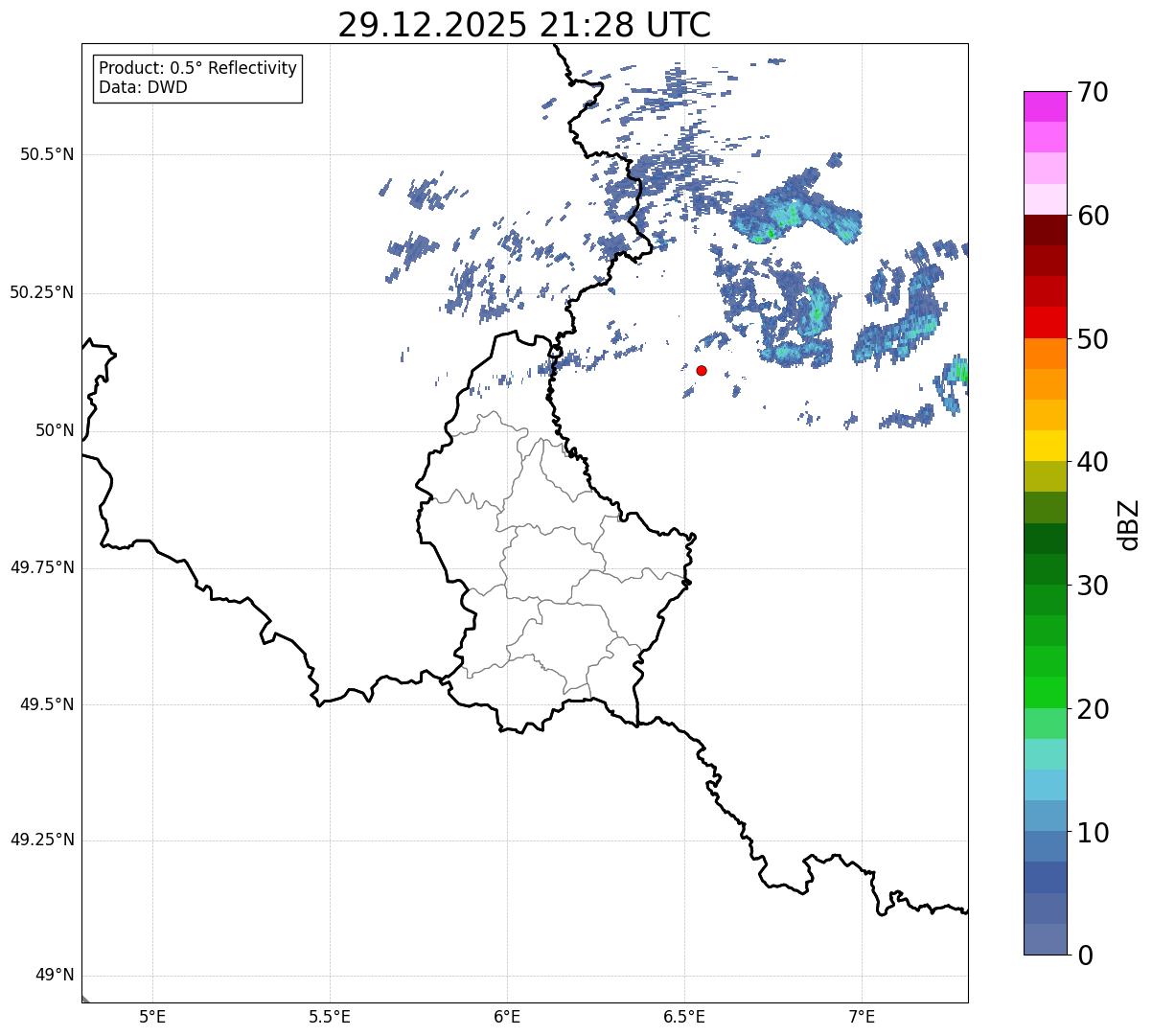Click "Product: 0.5° Reflectivity" text
This screenshot has height=1036, width=1152.
tap(198, 69)
